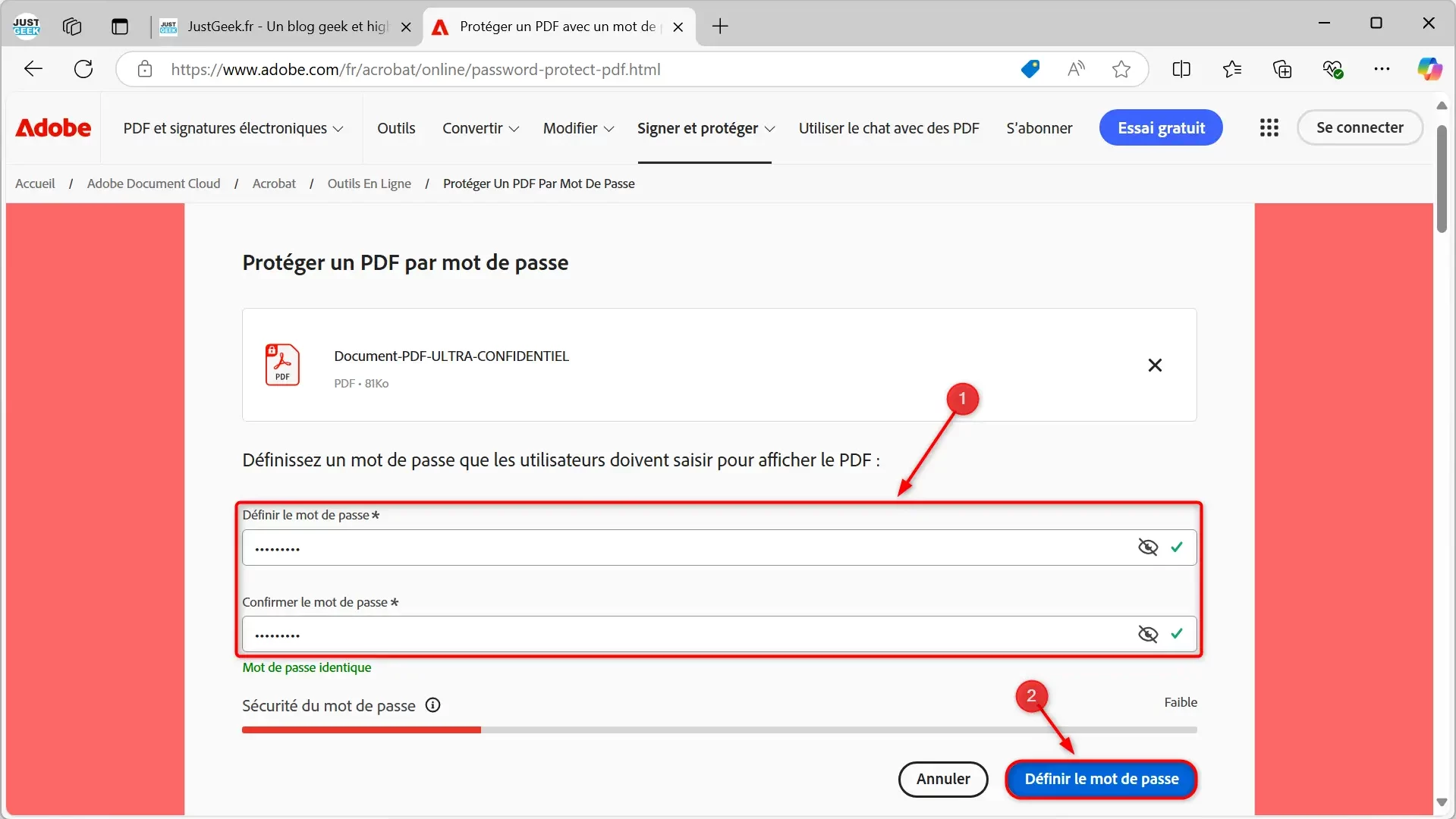Add this page to favorites star
The width and height of the screenshot is (1456, 819).
click(x=1121, y=69)
